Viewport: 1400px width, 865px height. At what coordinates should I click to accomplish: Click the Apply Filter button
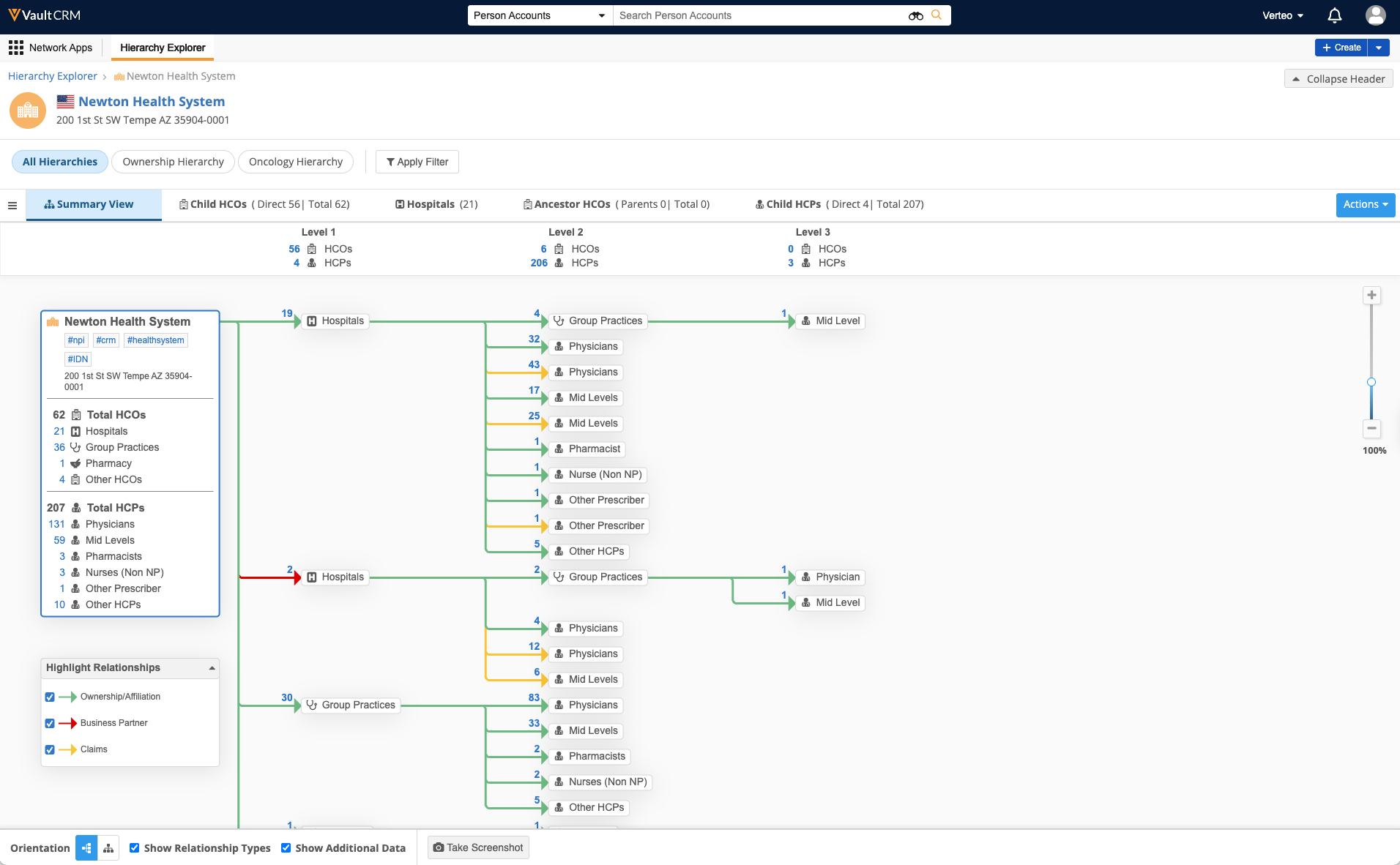(x=417, y=162)
